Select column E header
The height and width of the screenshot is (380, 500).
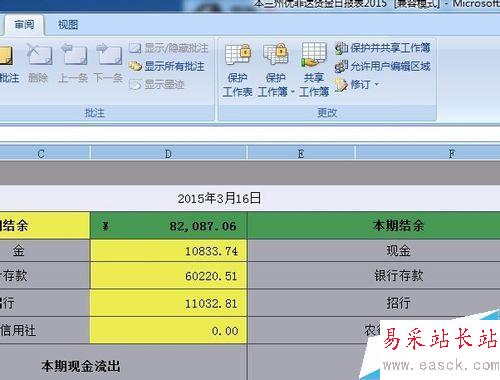[301, 154]
